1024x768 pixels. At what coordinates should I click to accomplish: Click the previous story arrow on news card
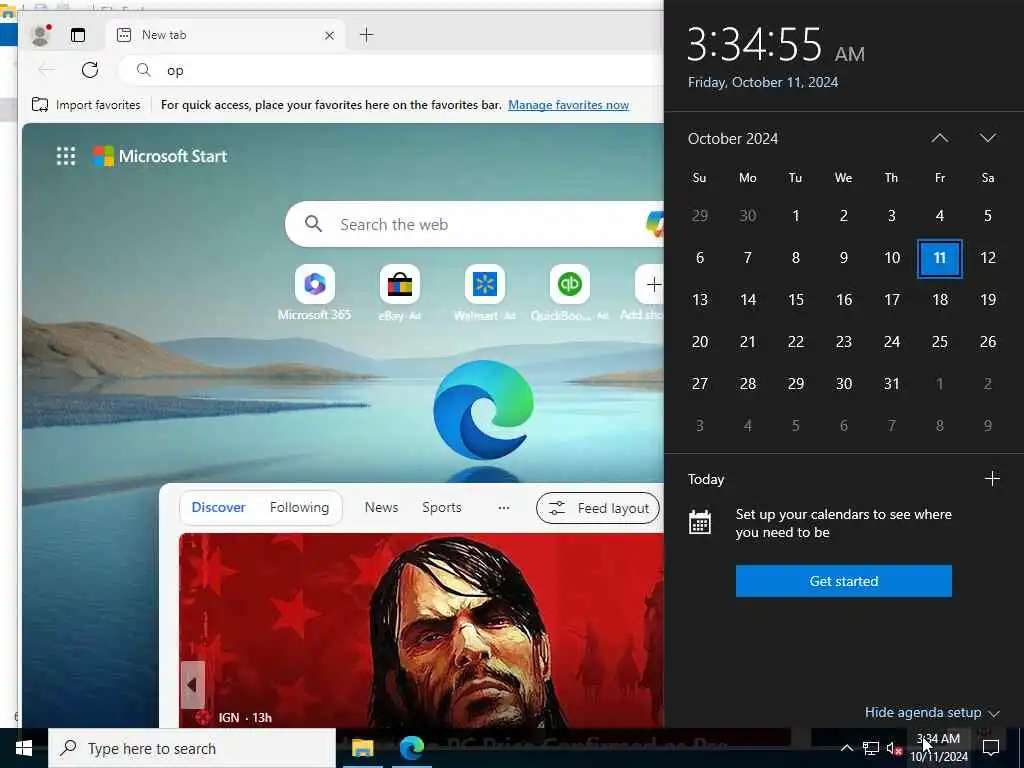193,685
